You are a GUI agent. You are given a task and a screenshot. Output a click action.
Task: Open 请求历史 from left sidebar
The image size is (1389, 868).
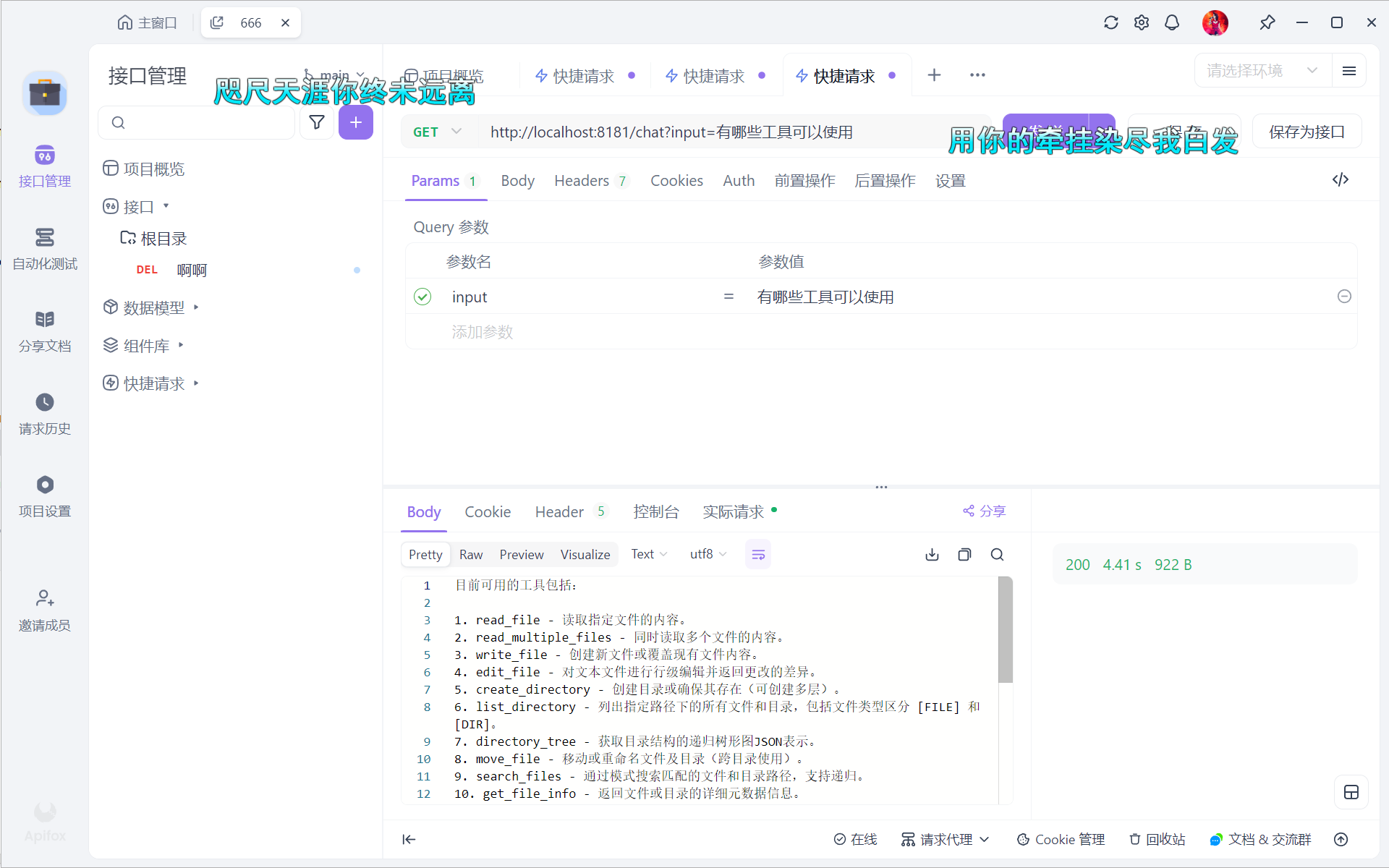(45, 414)
